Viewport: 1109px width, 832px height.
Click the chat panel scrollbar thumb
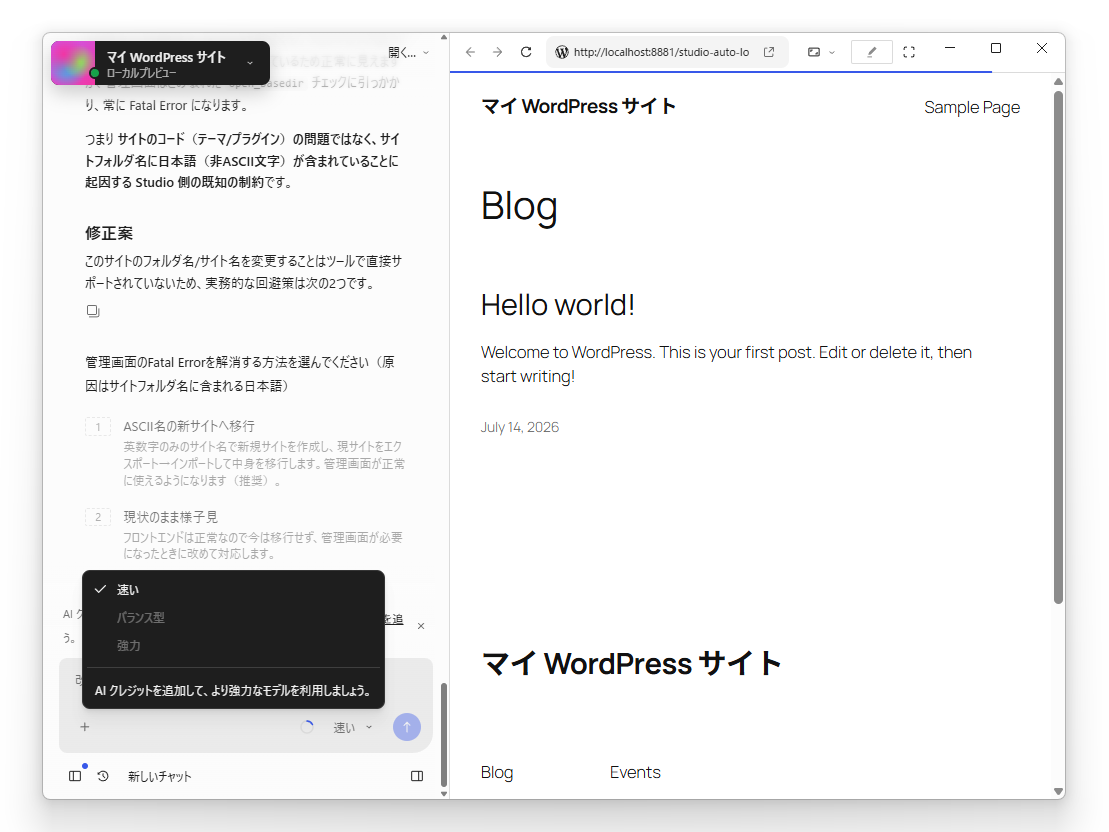tap(444, 734)
